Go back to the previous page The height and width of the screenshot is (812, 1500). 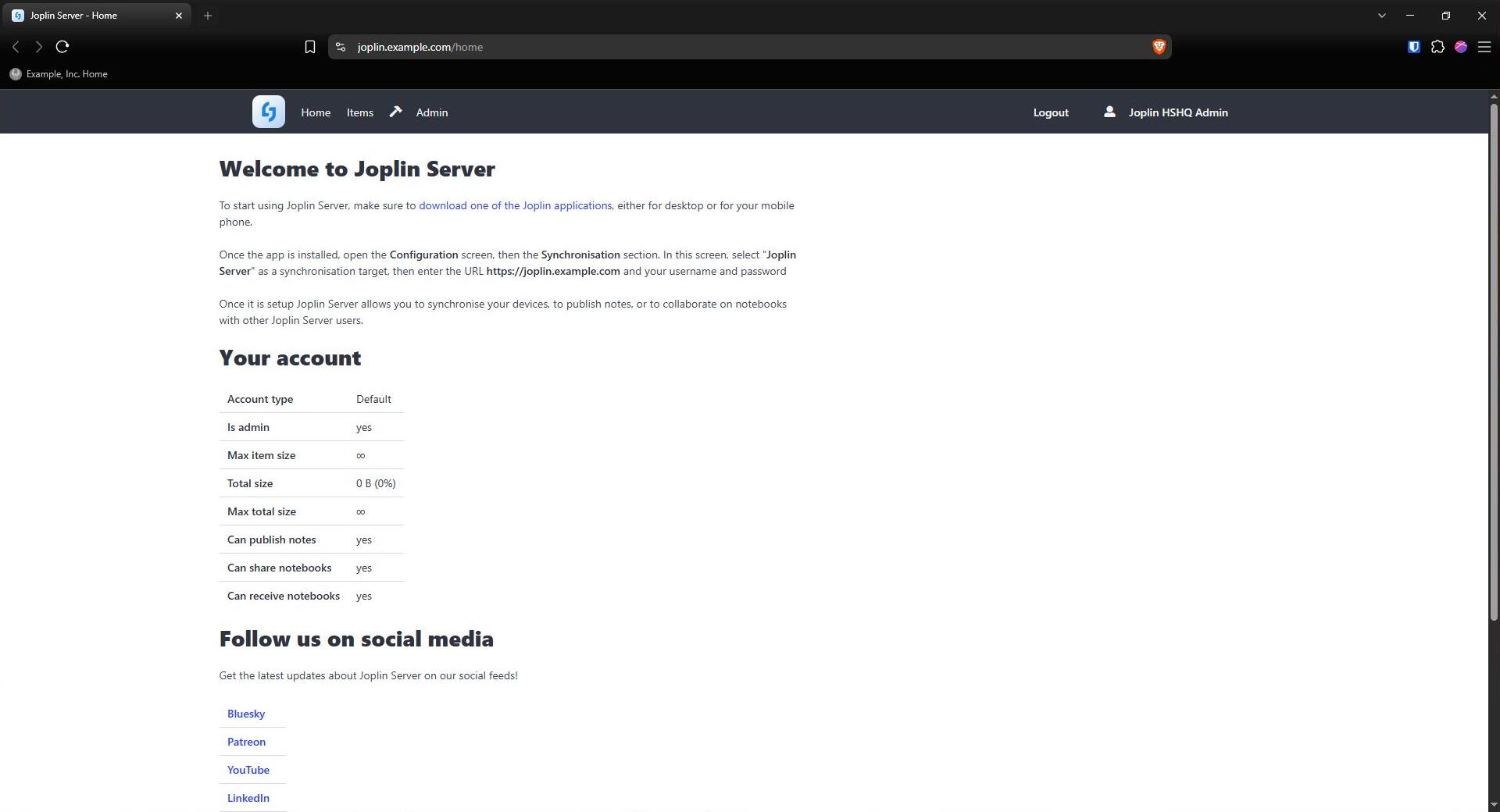pyautogui.click(x=16, y=47)
